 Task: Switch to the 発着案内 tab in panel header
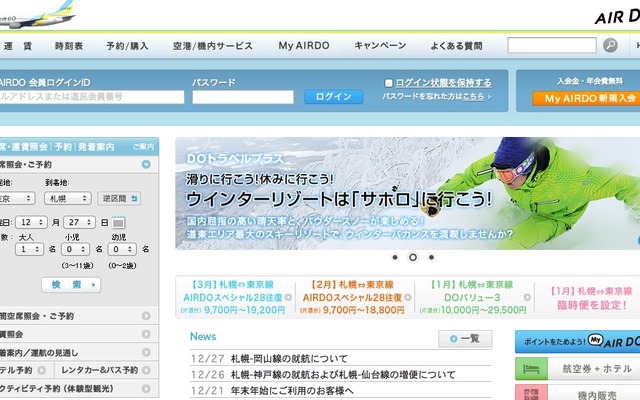point(96,147)
